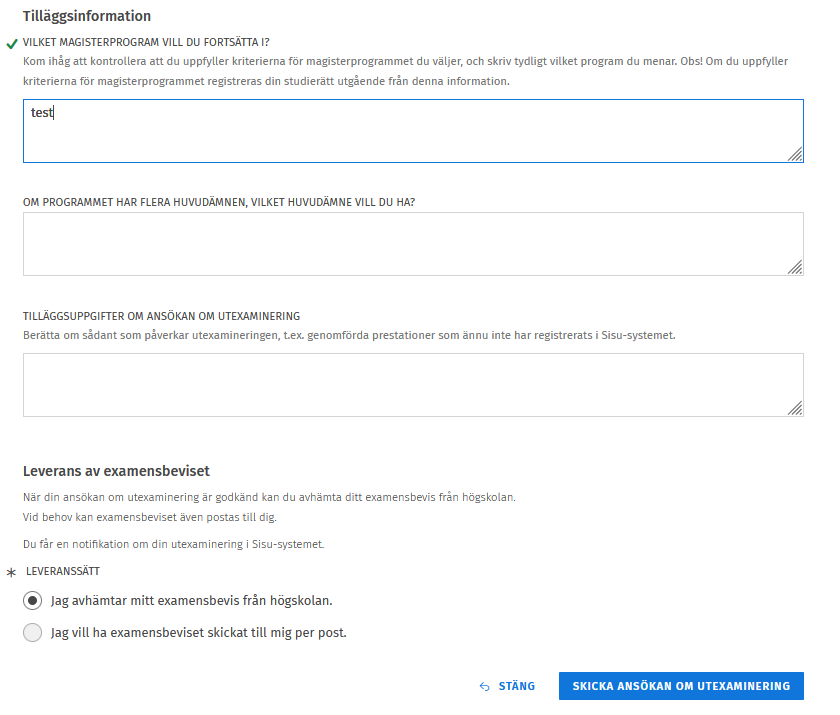Click the 'Leverans av examensbeviset' heading

point(116,471)
